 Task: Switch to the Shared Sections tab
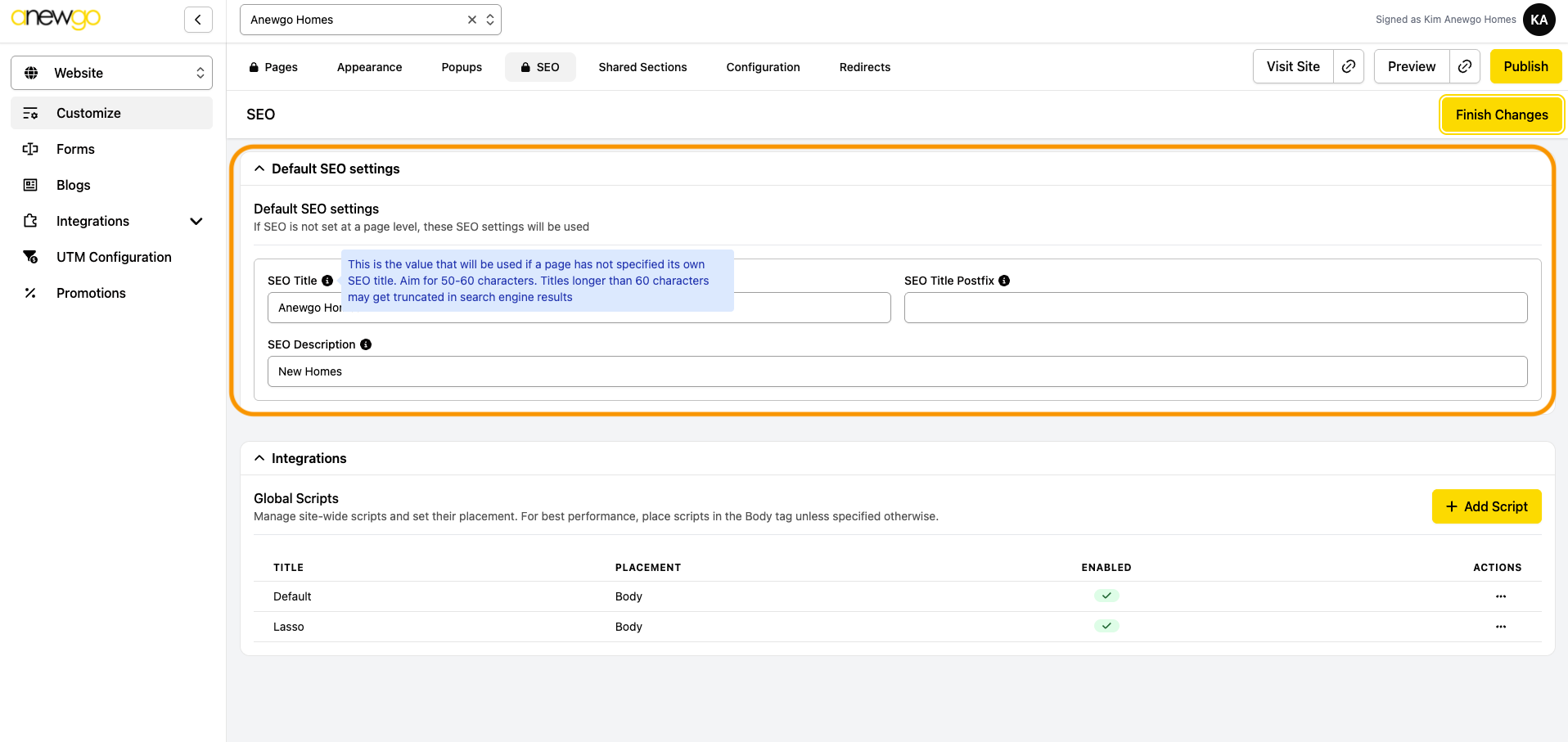tap(642, 67)
